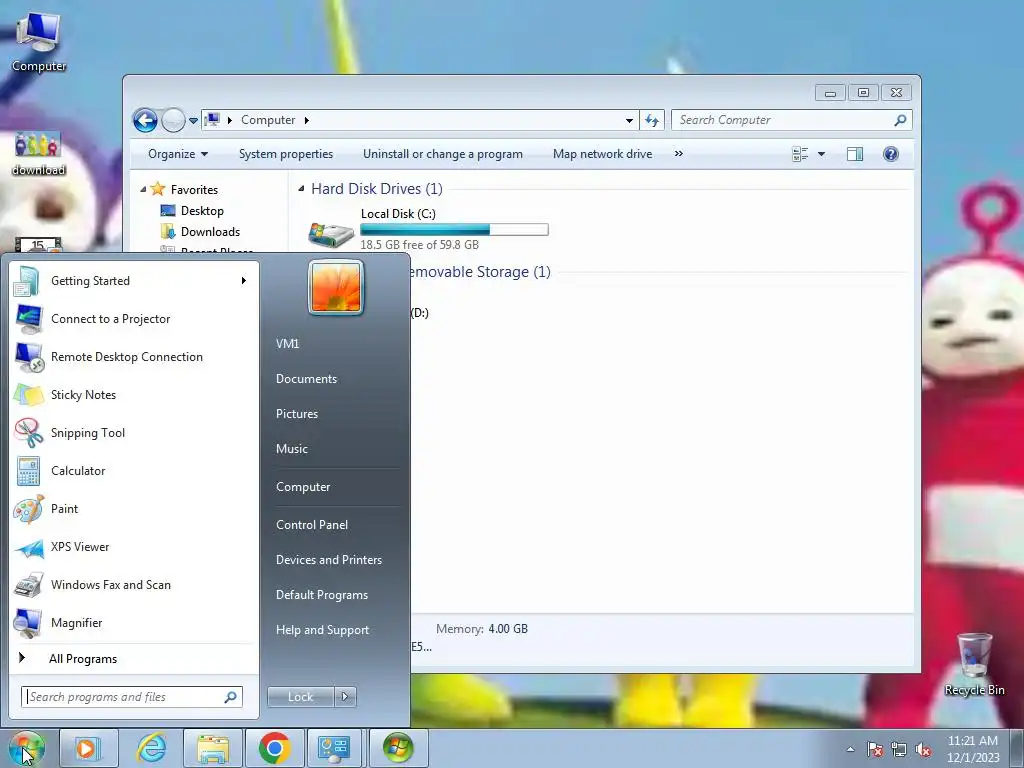Click the XPS Viewer icon
Image resolution: width=1024 pixels, height=768 pixels.
point(29,547)
